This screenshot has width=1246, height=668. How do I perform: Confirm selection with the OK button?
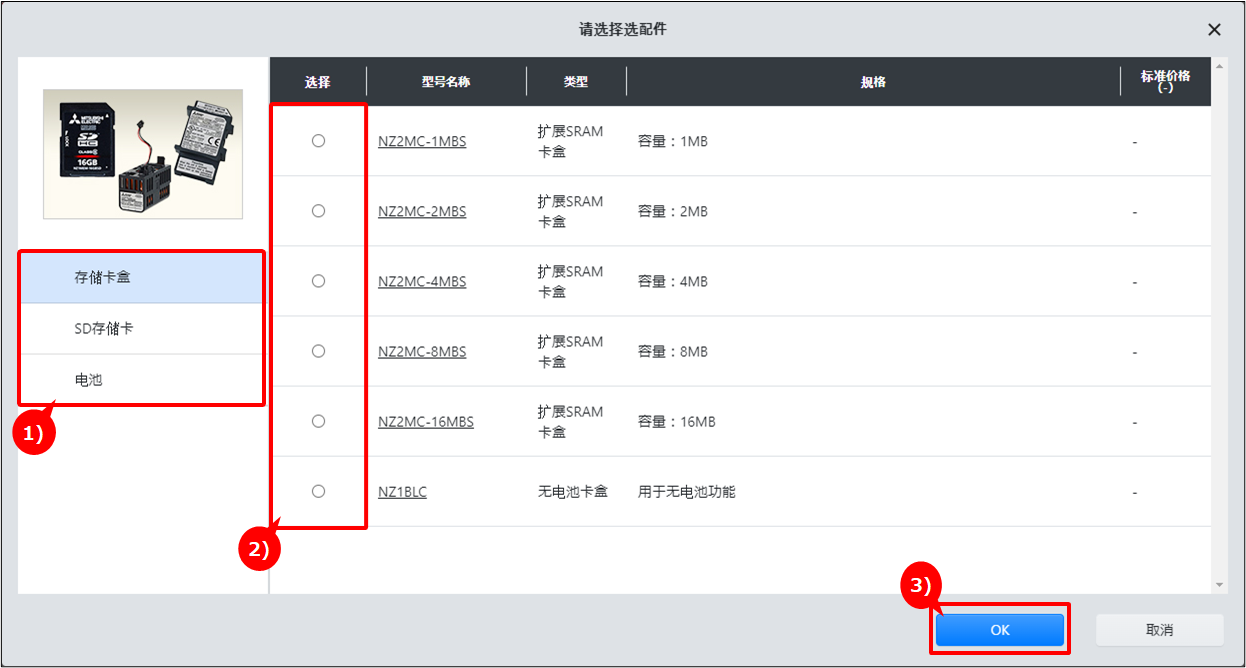click(999, 630)
